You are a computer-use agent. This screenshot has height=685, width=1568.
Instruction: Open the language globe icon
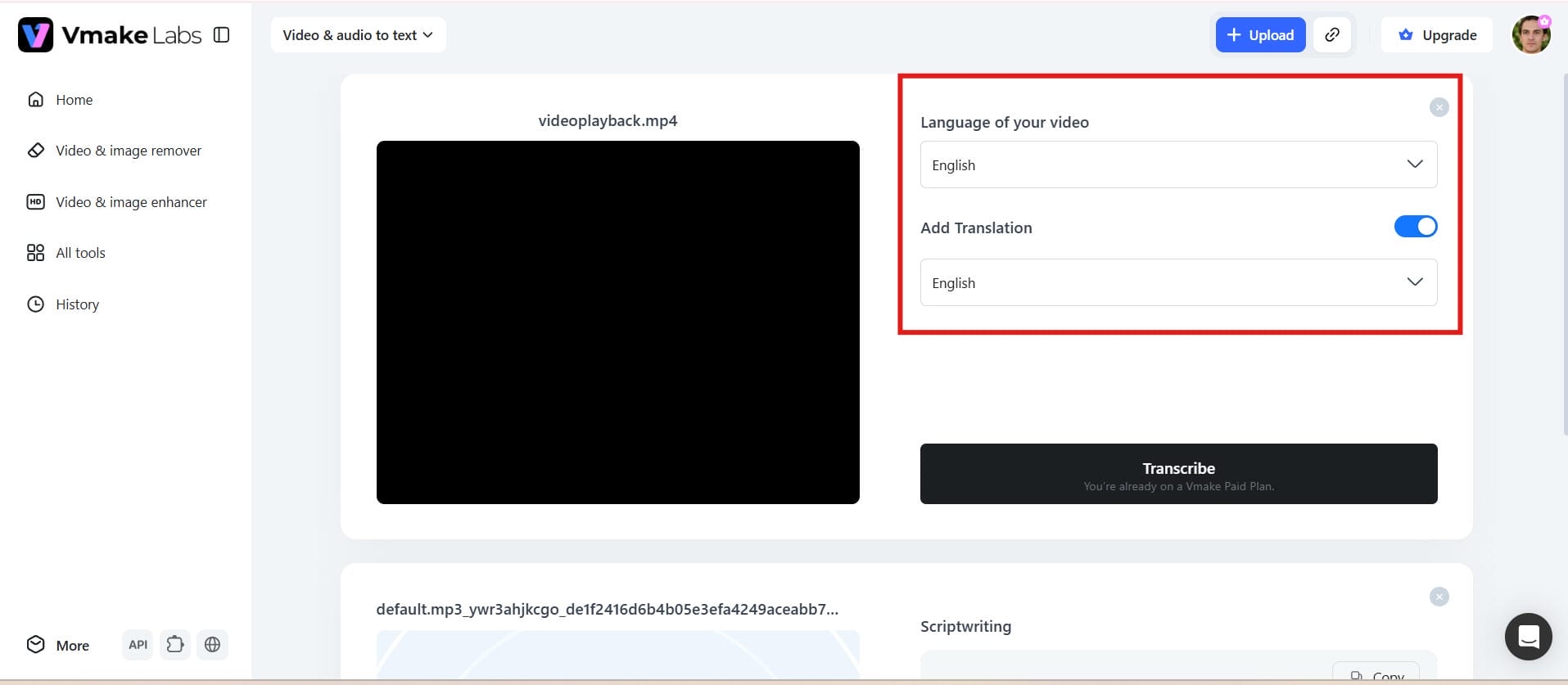pyautogui.click(x=212, y=645)
